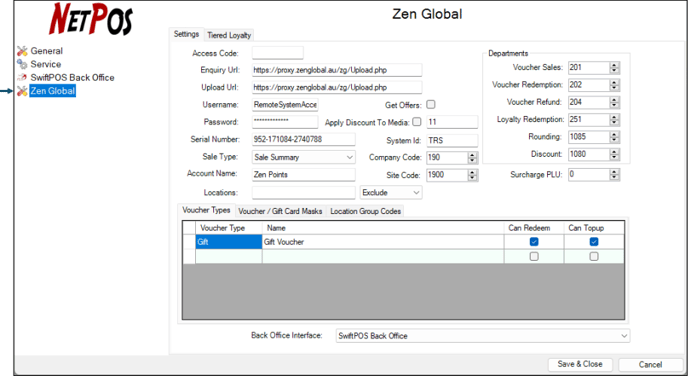Click the Upload Url field

[337, 87]
